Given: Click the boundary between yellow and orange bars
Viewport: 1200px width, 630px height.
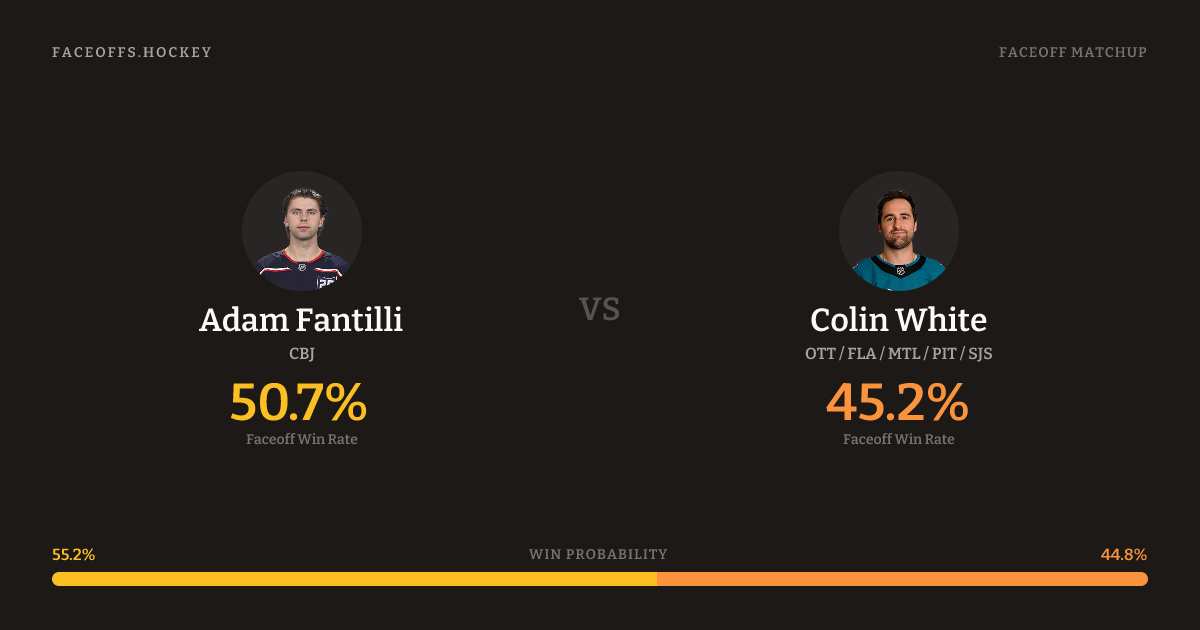Looking at the screenshot, I should [657, 579].
